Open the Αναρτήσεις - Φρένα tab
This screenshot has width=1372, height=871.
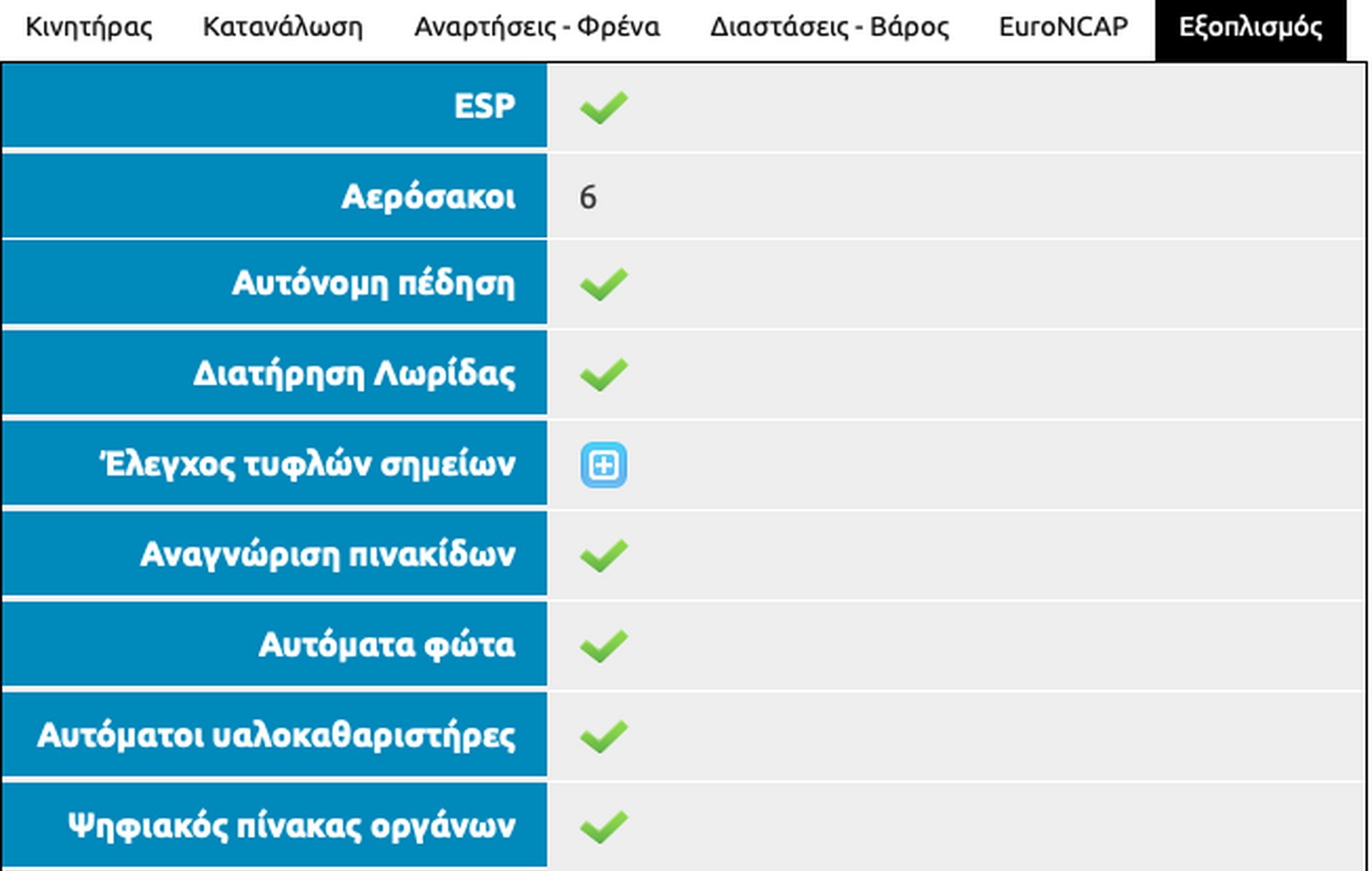(537, 27)
